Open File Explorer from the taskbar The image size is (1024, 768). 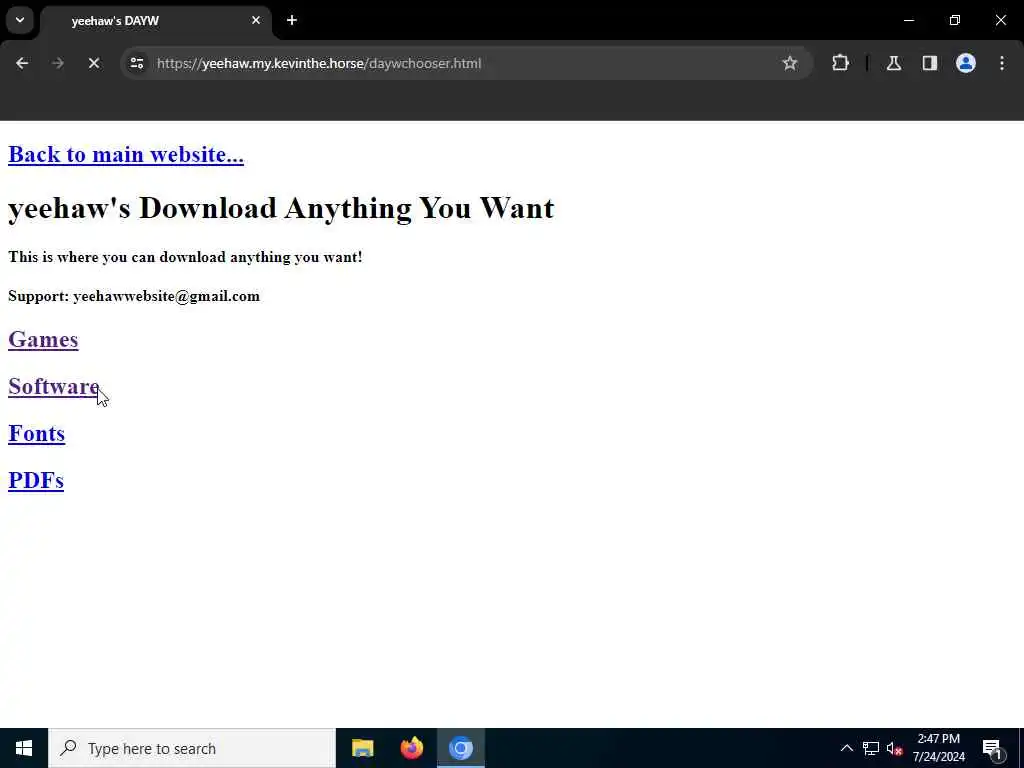click(x=362, y=748)
